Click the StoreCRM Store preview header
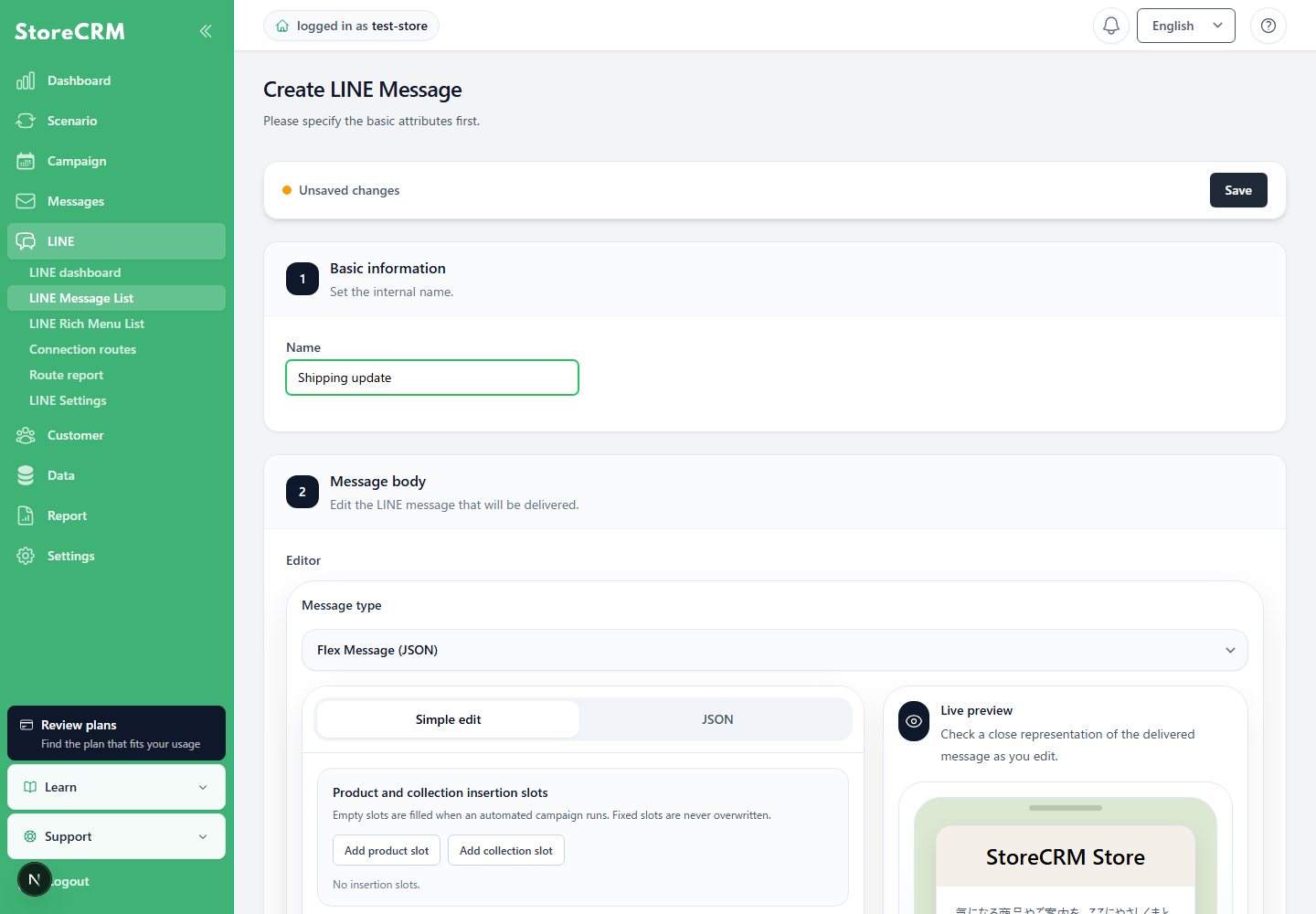The width and height of the screenshot is (1316, 914). (x=1066, y=856)
